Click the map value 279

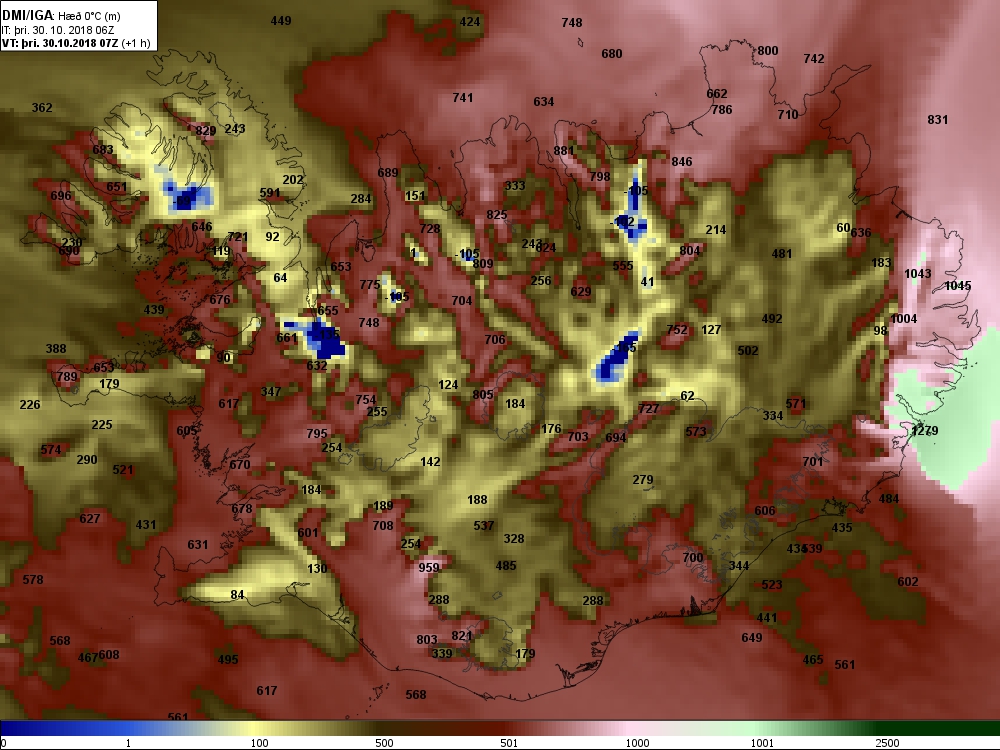coord(643,480)
